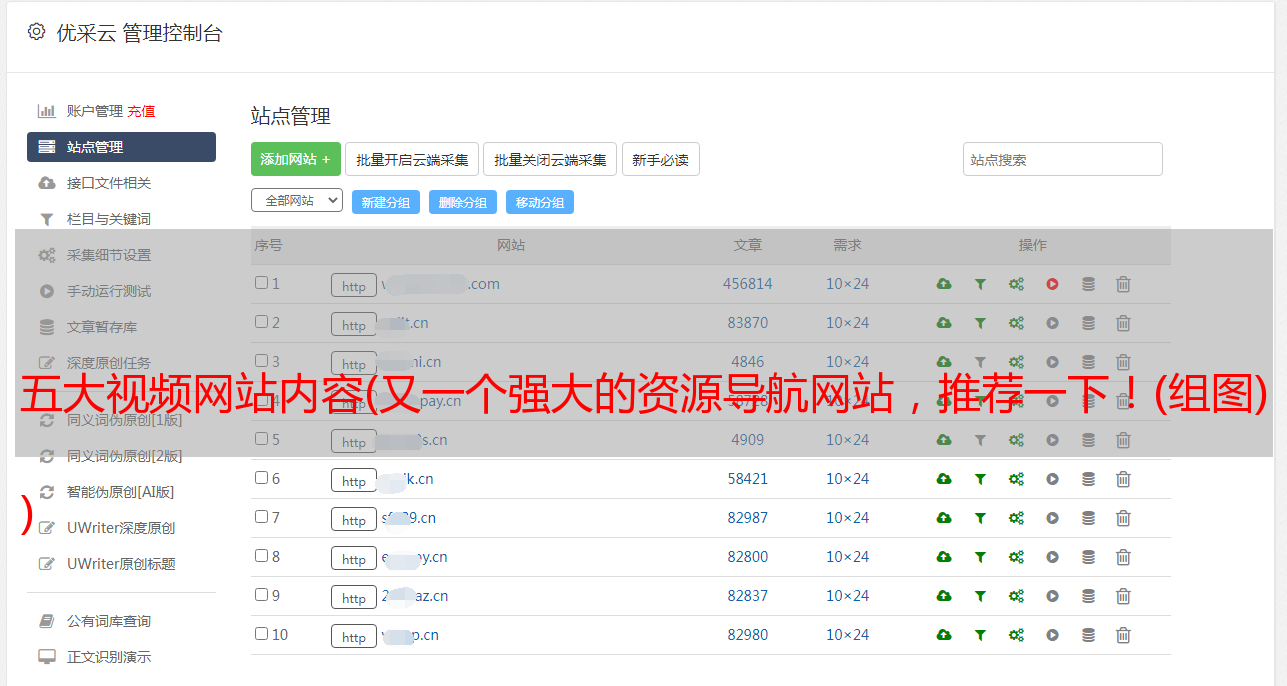Image resolution: width=1287 pixels, height=686 pixels.
Task: Open 接口文件相关 in the sidebar
Action: coord(109,183)
